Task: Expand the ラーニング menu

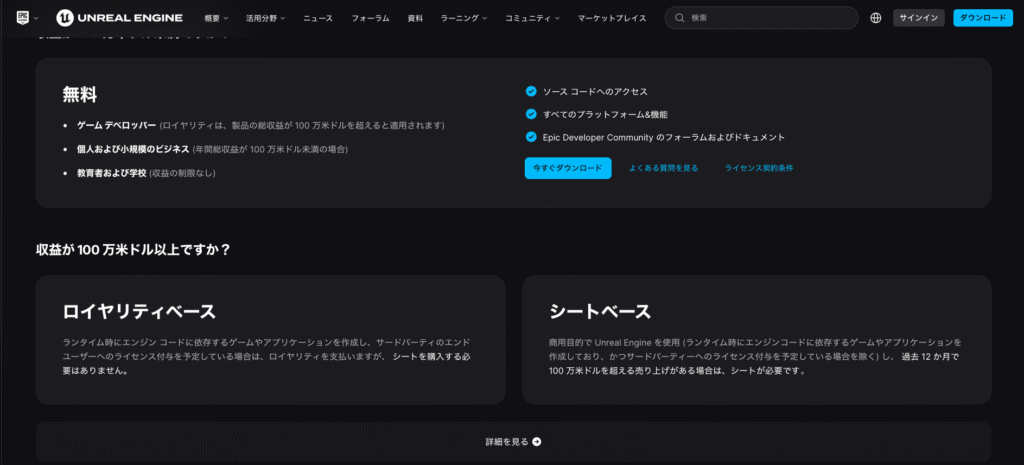Action: 464,18
